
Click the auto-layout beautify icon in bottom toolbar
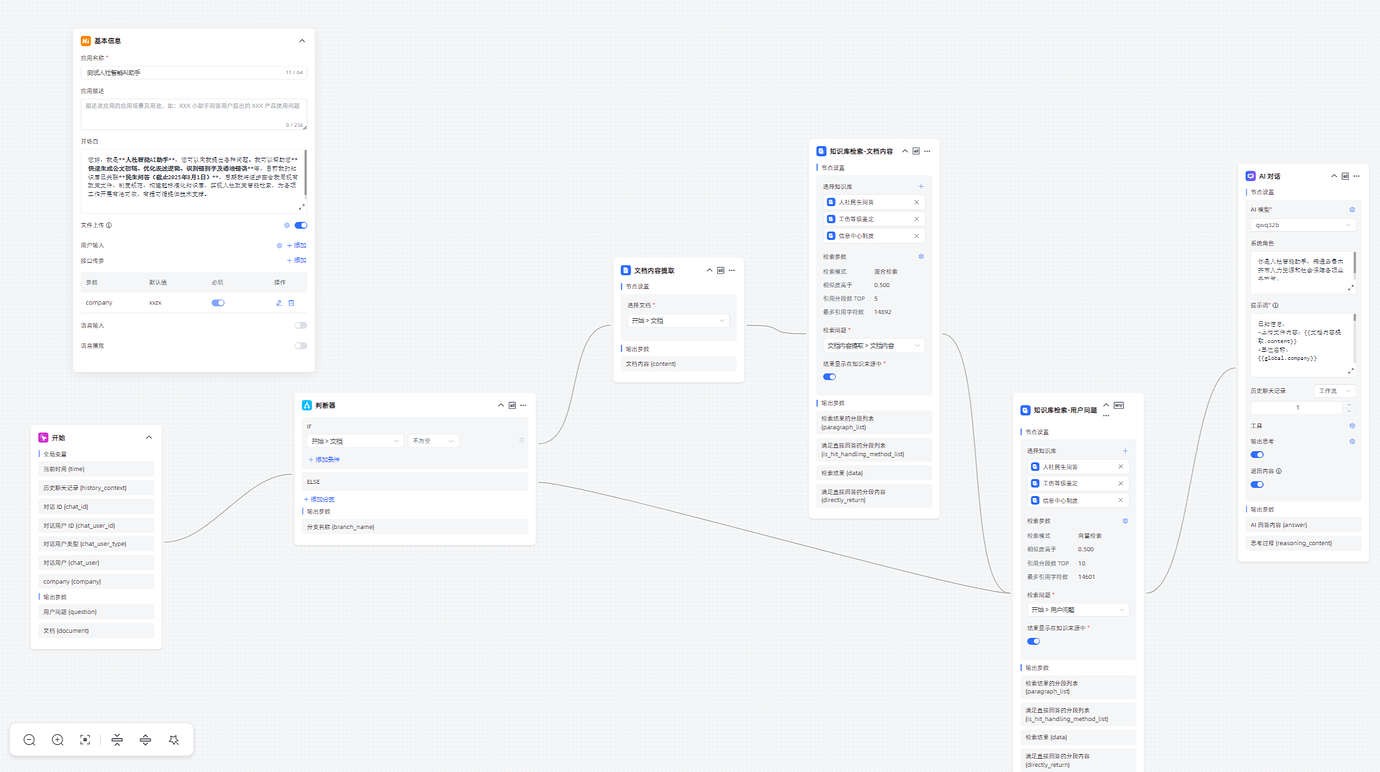tap(174, 740)
